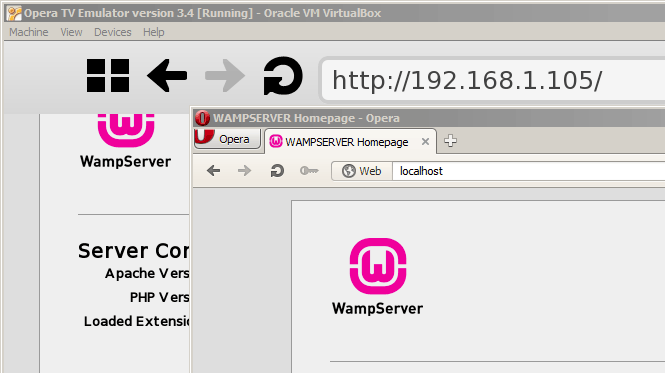Click the VirtualBox title bar icon
The width and height of the screenshot is (665, 373).
[14, 13]
